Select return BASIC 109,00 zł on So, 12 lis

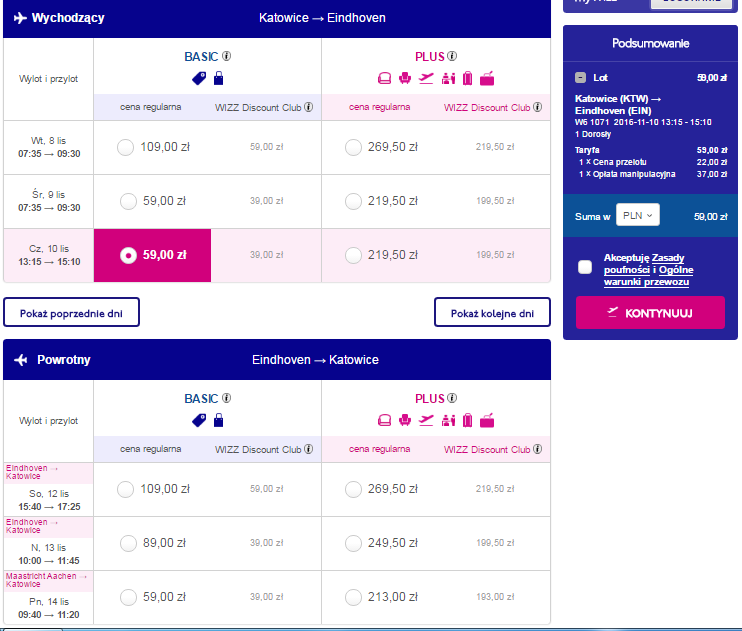point(125,489)
